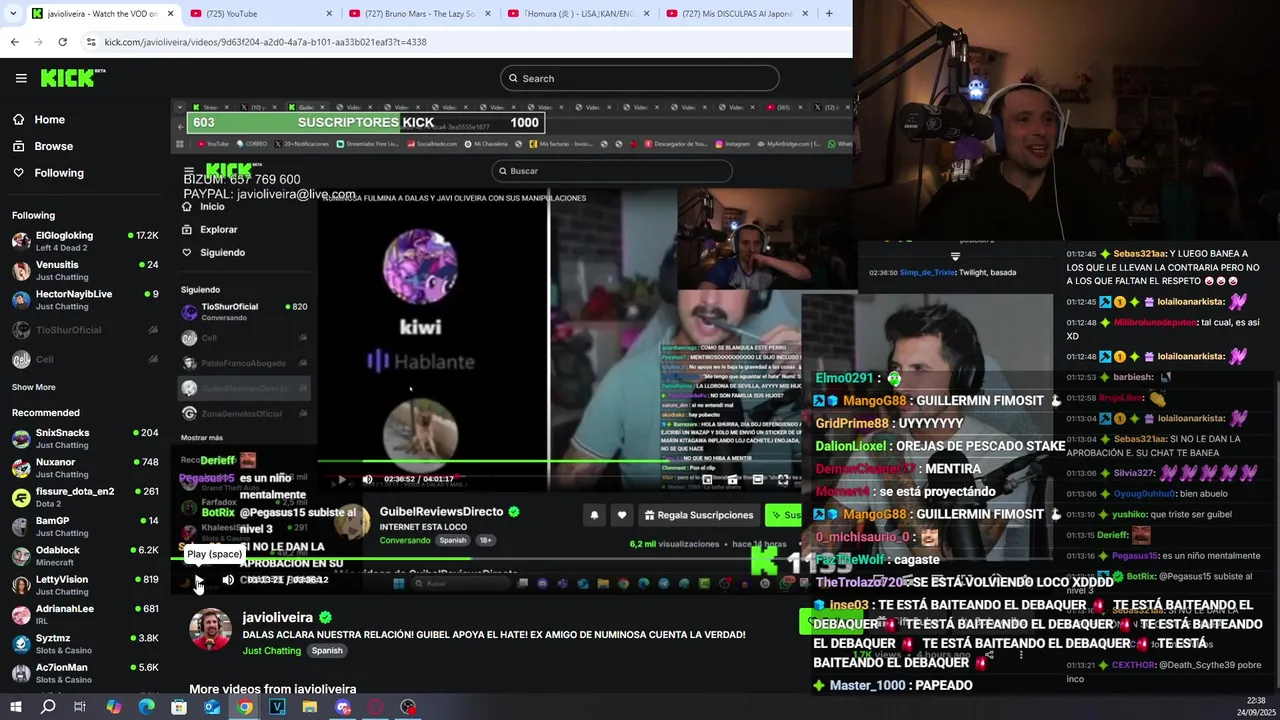Click the GuibelReviewsDirecto channel name
The height and width of the screenshot is (720, 1280).
441,511
